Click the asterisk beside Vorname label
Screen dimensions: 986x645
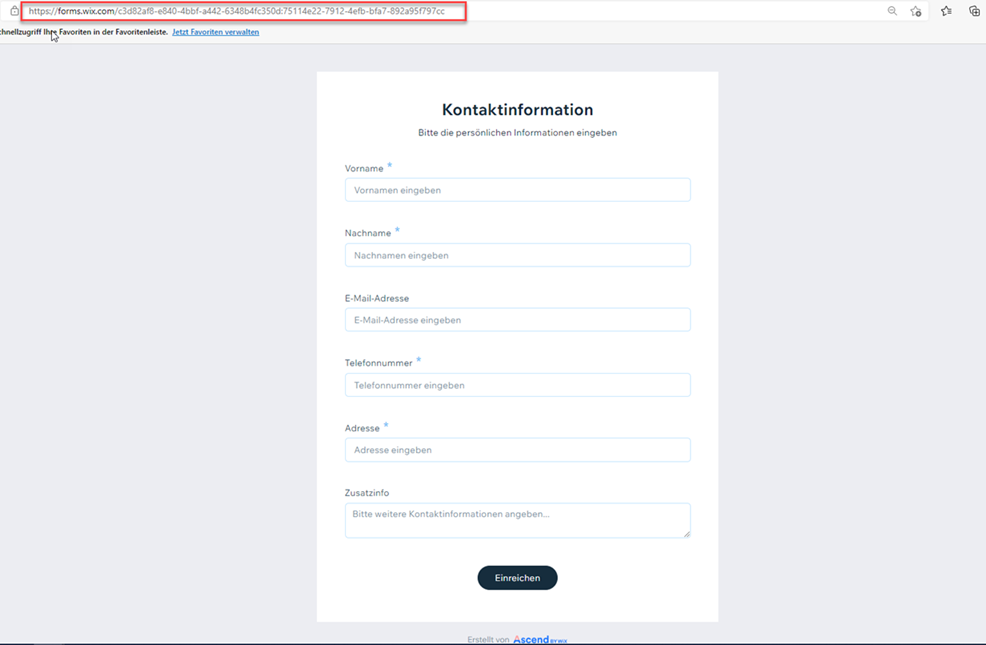click(391, 166)
